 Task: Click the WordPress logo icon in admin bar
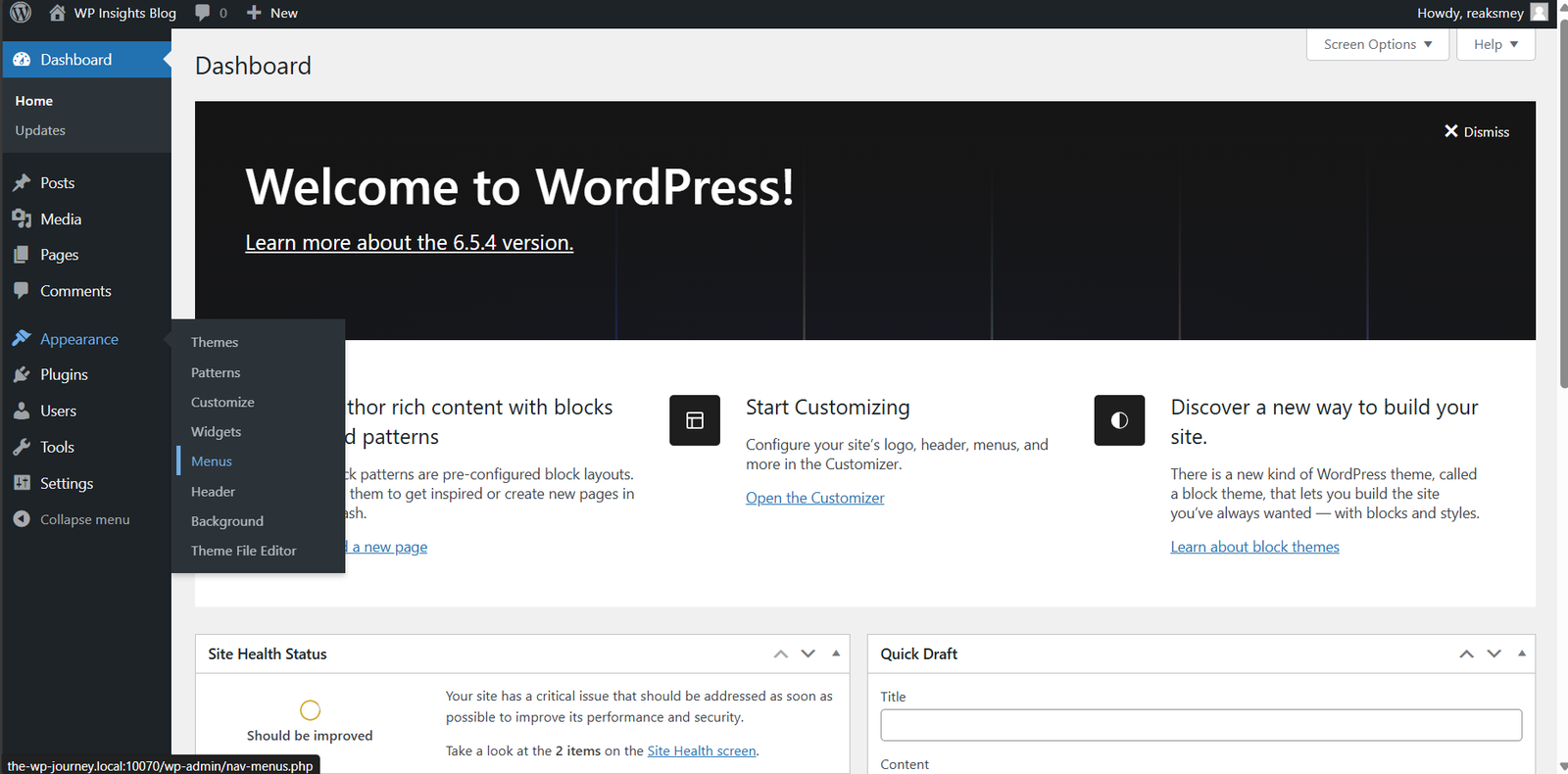click(21, 13)
